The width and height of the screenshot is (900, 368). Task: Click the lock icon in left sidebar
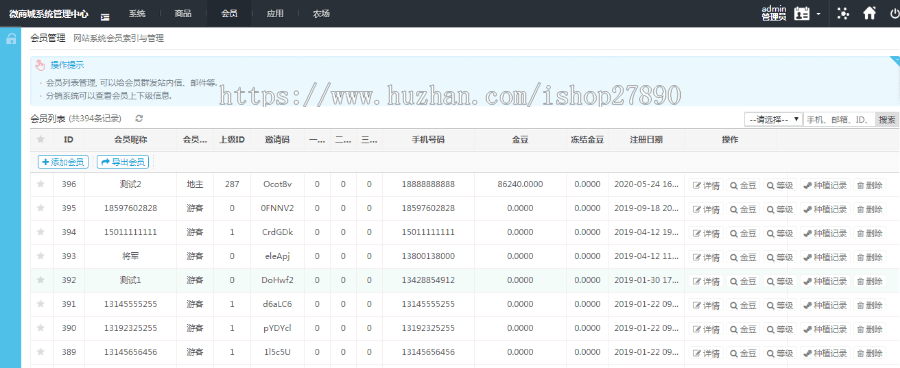(10, 39)
